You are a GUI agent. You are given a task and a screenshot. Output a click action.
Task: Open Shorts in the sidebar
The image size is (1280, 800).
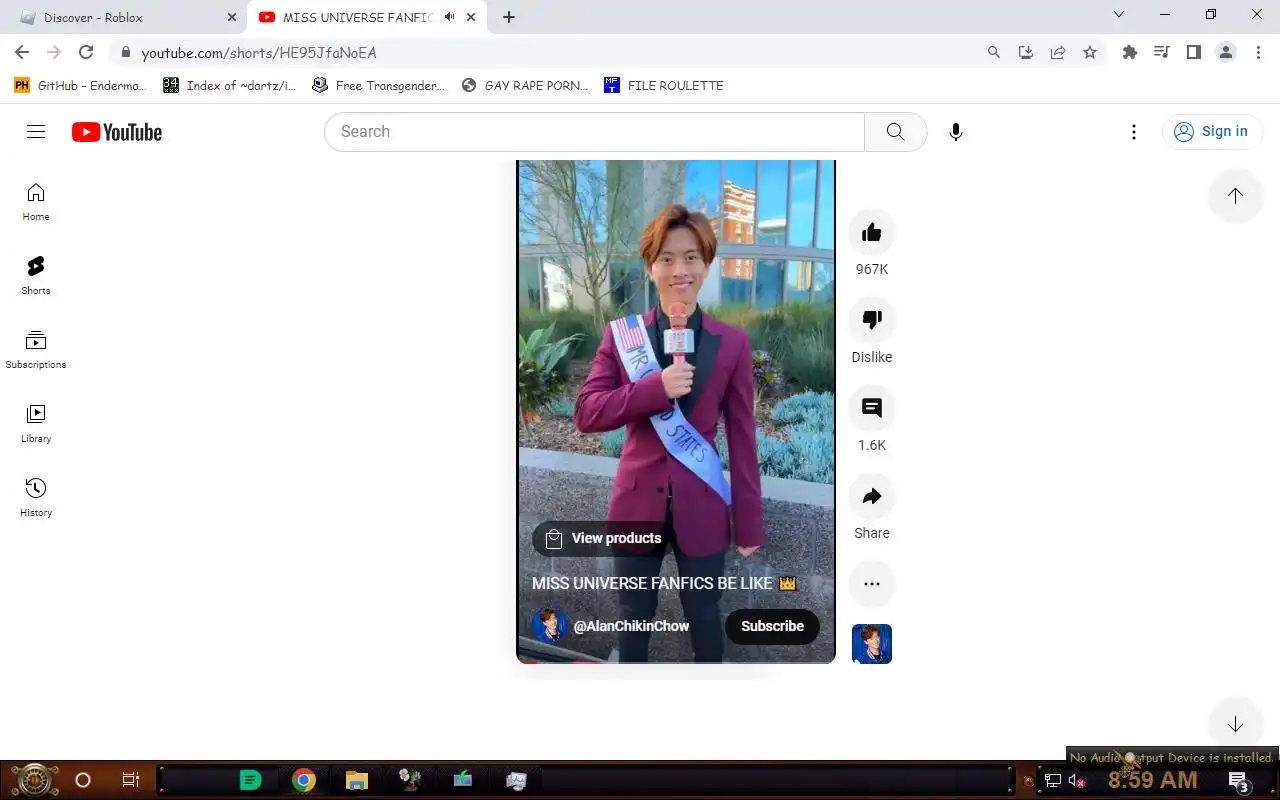(36, 275)
